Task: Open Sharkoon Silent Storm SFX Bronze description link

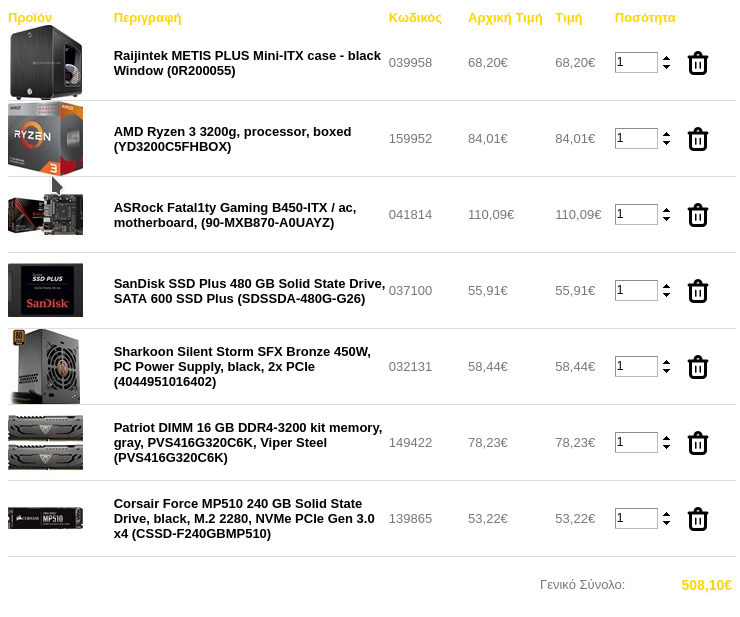Action: point(242,366)
